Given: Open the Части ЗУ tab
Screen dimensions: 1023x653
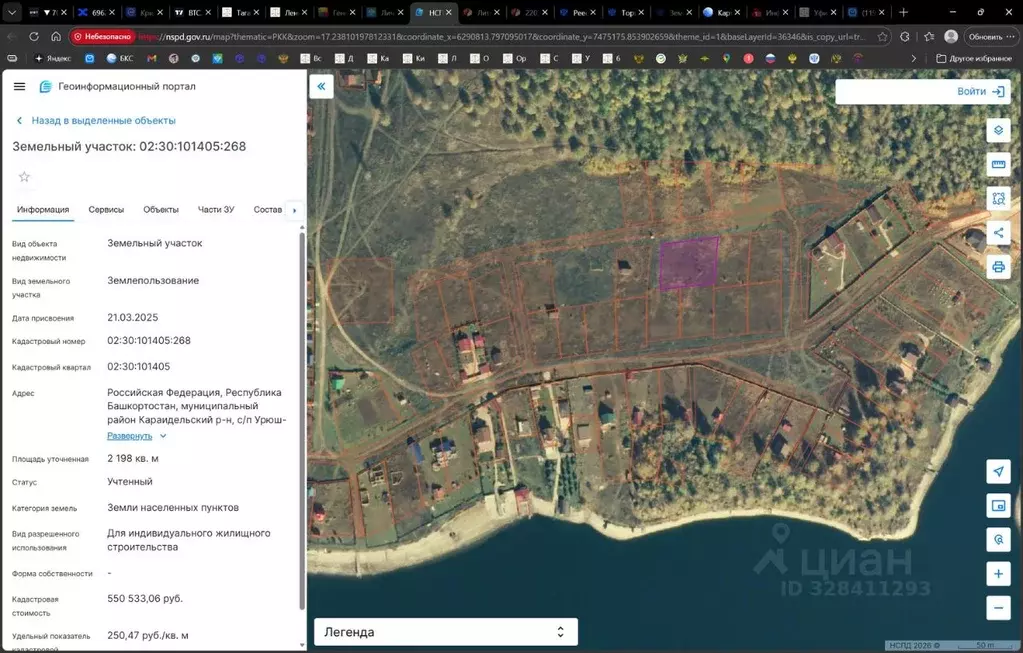Looking at the screenshot, I should pyautogui.click(x=216, y=210).
